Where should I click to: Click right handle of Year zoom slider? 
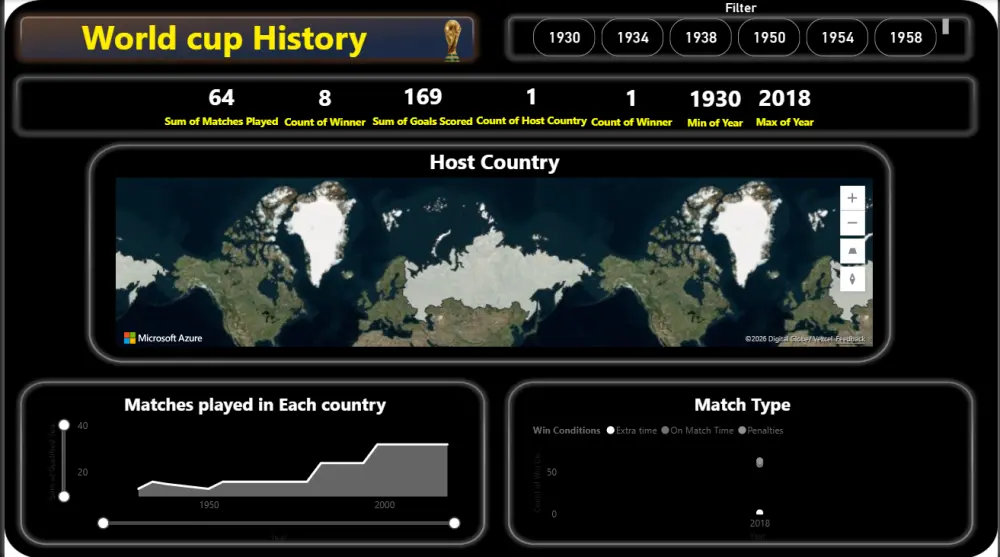pyautogui.click(x=454, y=523)
